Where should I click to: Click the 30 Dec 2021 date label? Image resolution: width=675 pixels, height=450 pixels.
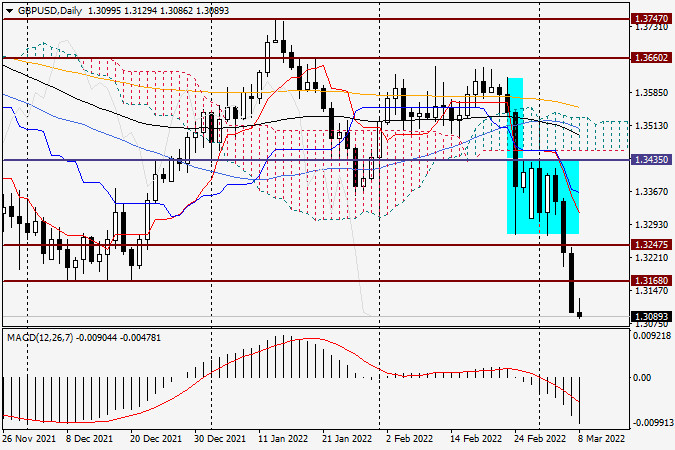220,439
